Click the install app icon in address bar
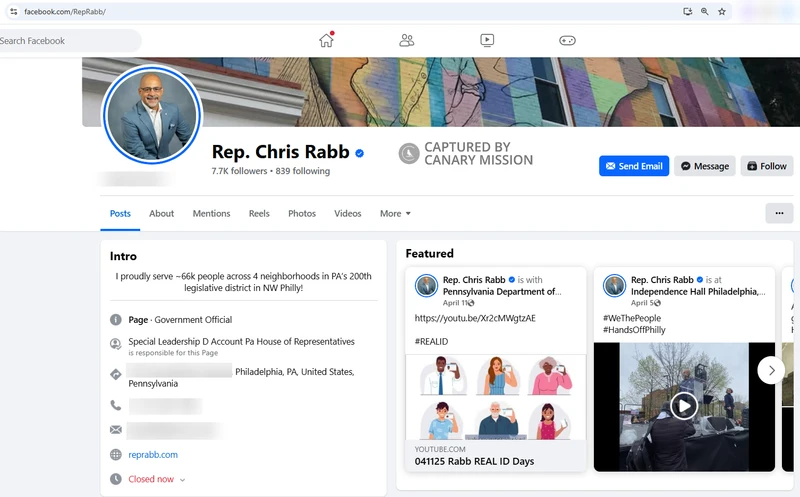Screen dimensions: 800x497 point(687,12)
